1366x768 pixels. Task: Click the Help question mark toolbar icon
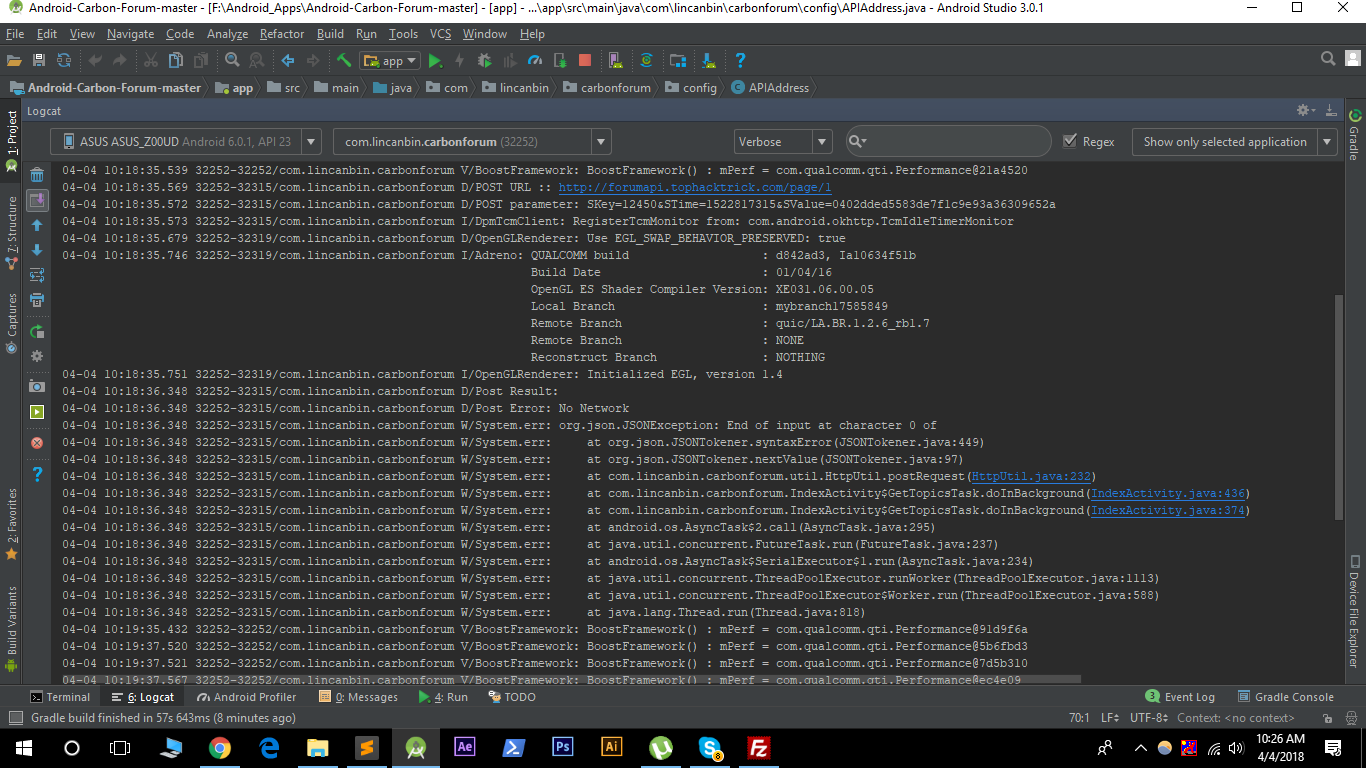(x=740, y=61)
